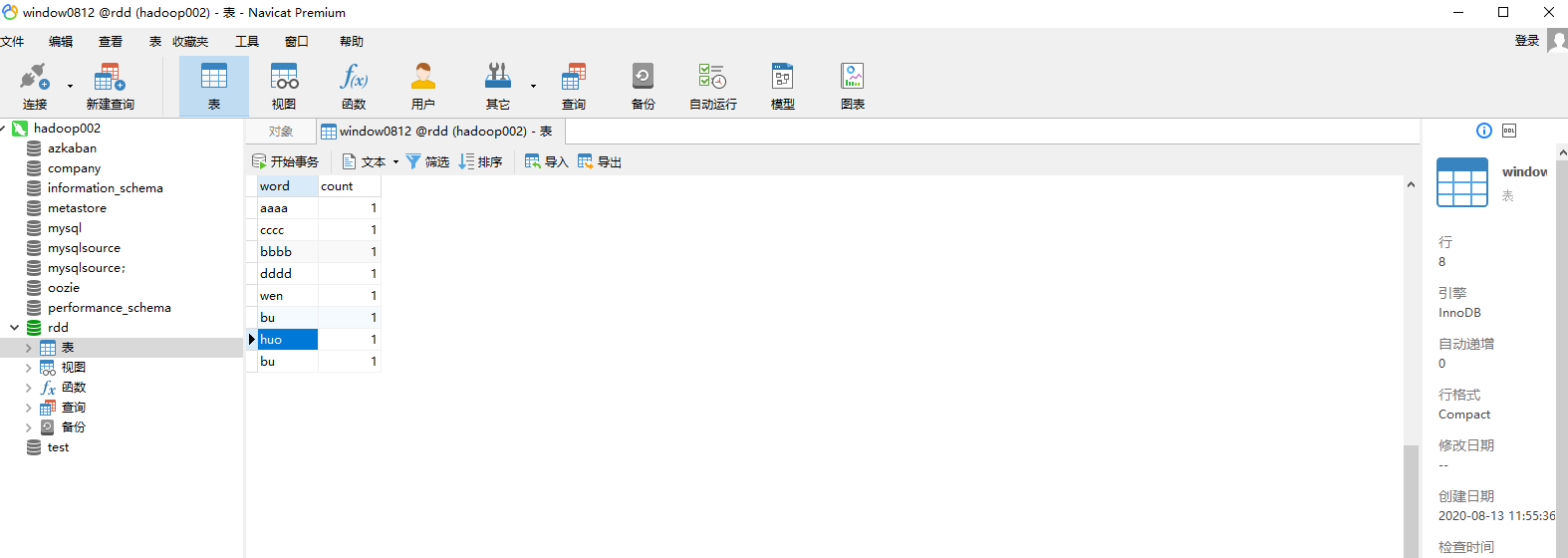Click the Login (登录) link
The image size is (1568, 558).
pos(1527,41)
